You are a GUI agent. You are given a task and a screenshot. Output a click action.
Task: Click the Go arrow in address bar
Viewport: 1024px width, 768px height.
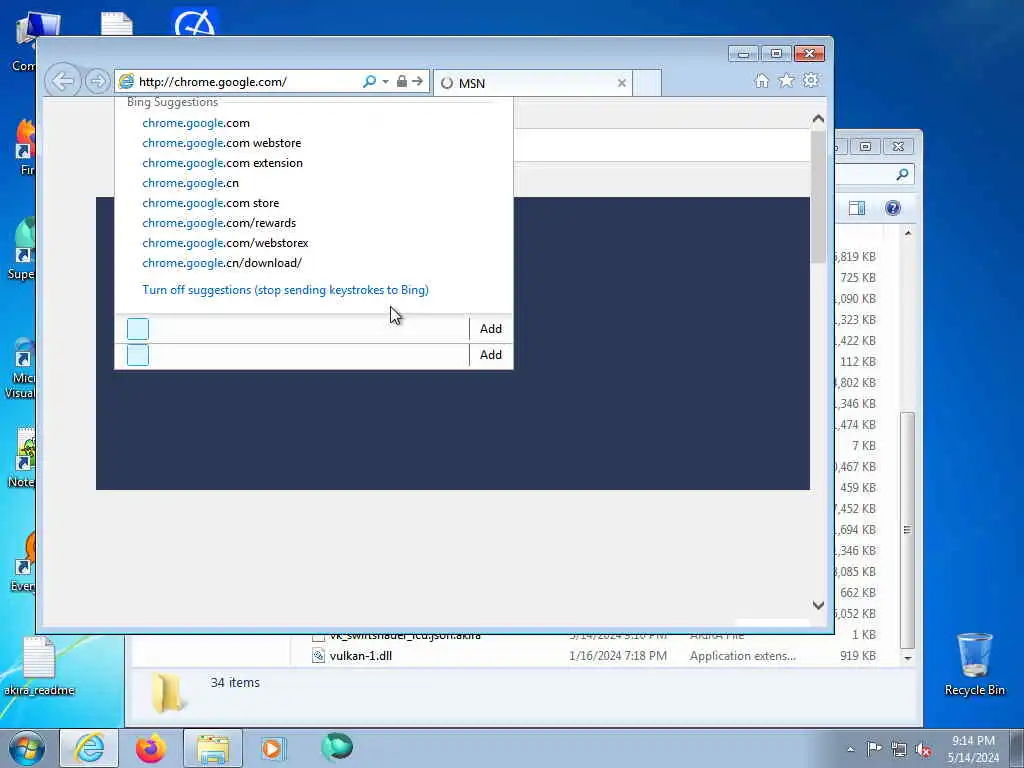(x=418, y=82)
